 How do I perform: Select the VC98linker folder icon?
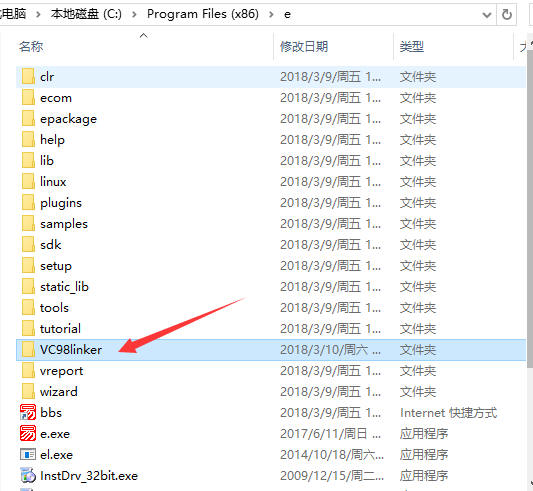[x=28, y=350]
